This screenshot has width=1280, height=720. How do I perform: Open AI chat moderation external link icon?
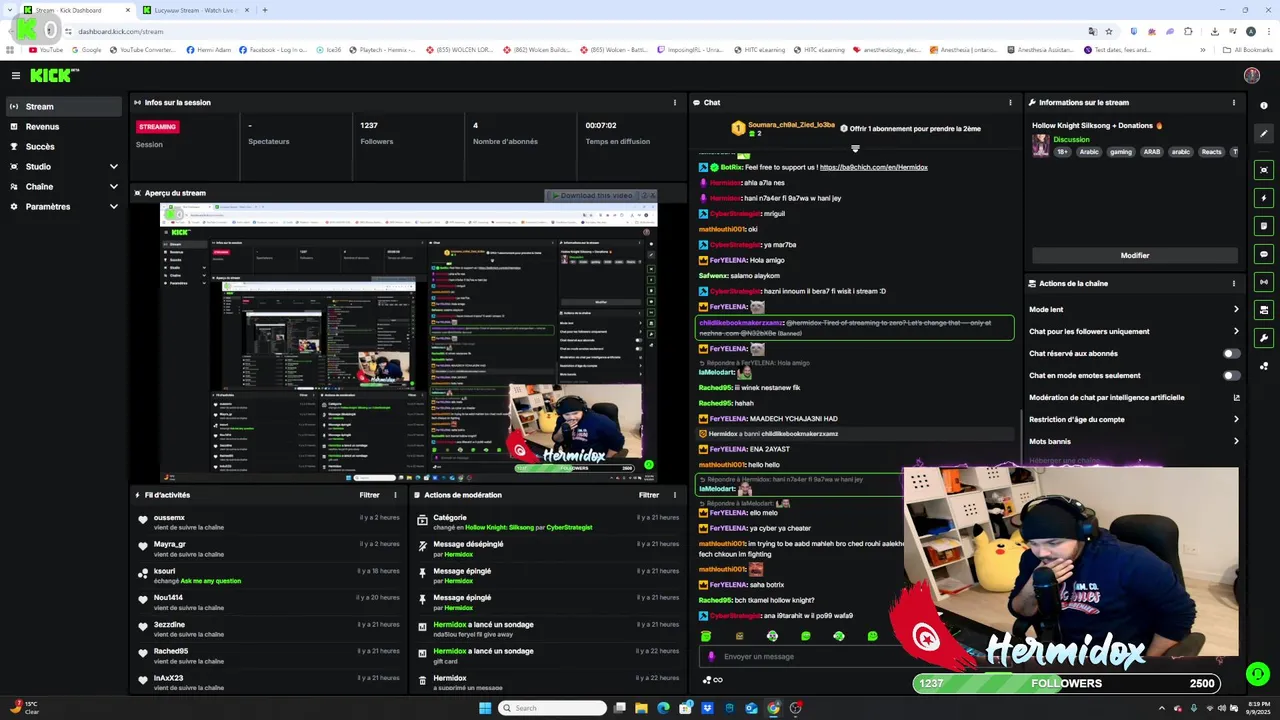click(1236, 397)
